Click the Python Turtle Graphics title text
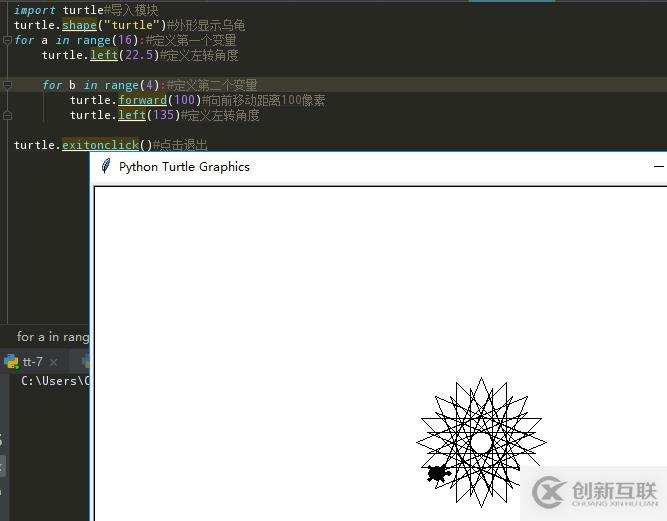The width and height of the screenshot is (667, 521). point(184,167)
